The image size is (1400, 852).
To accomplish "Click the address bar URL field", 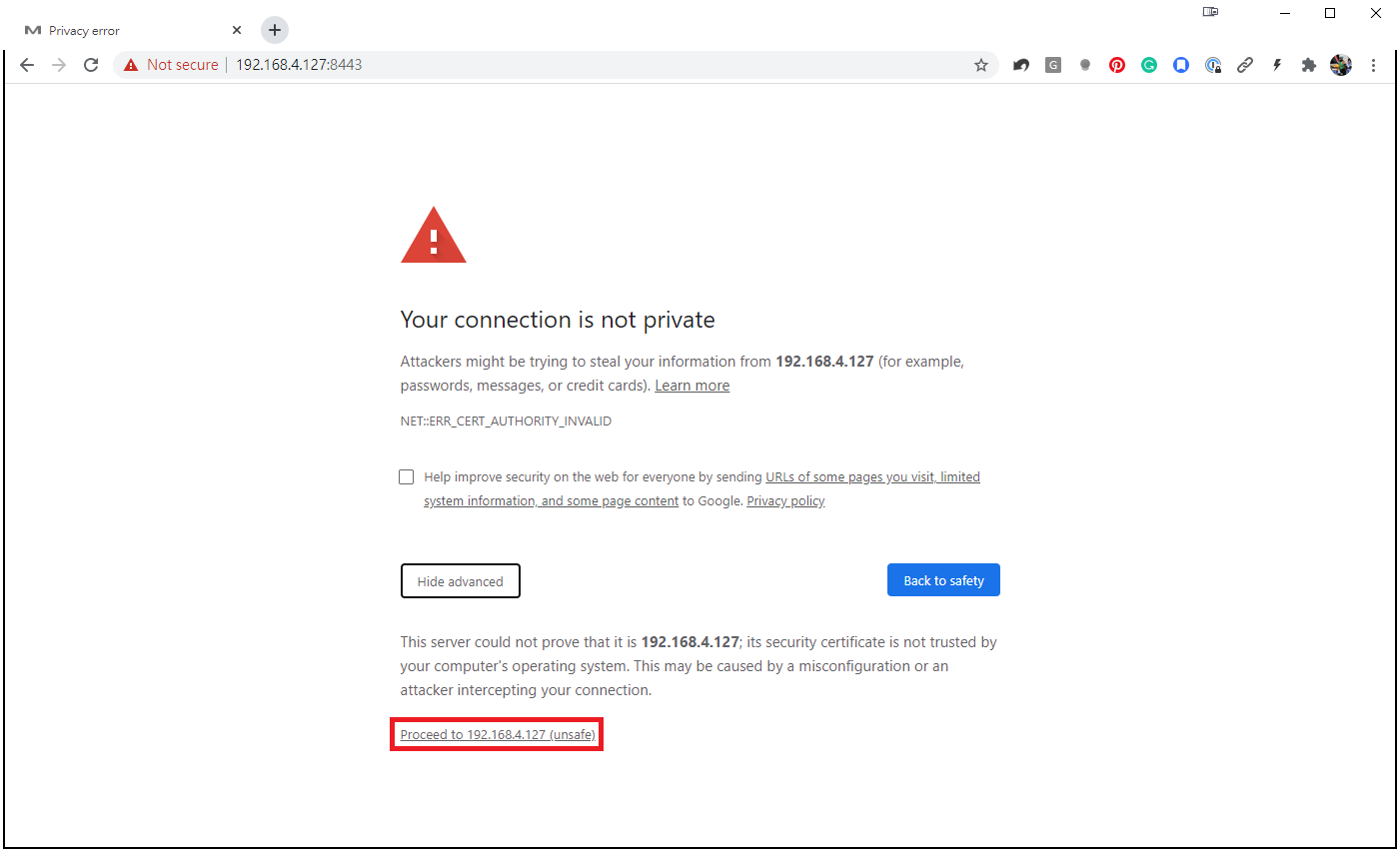I will coord(600,65).
